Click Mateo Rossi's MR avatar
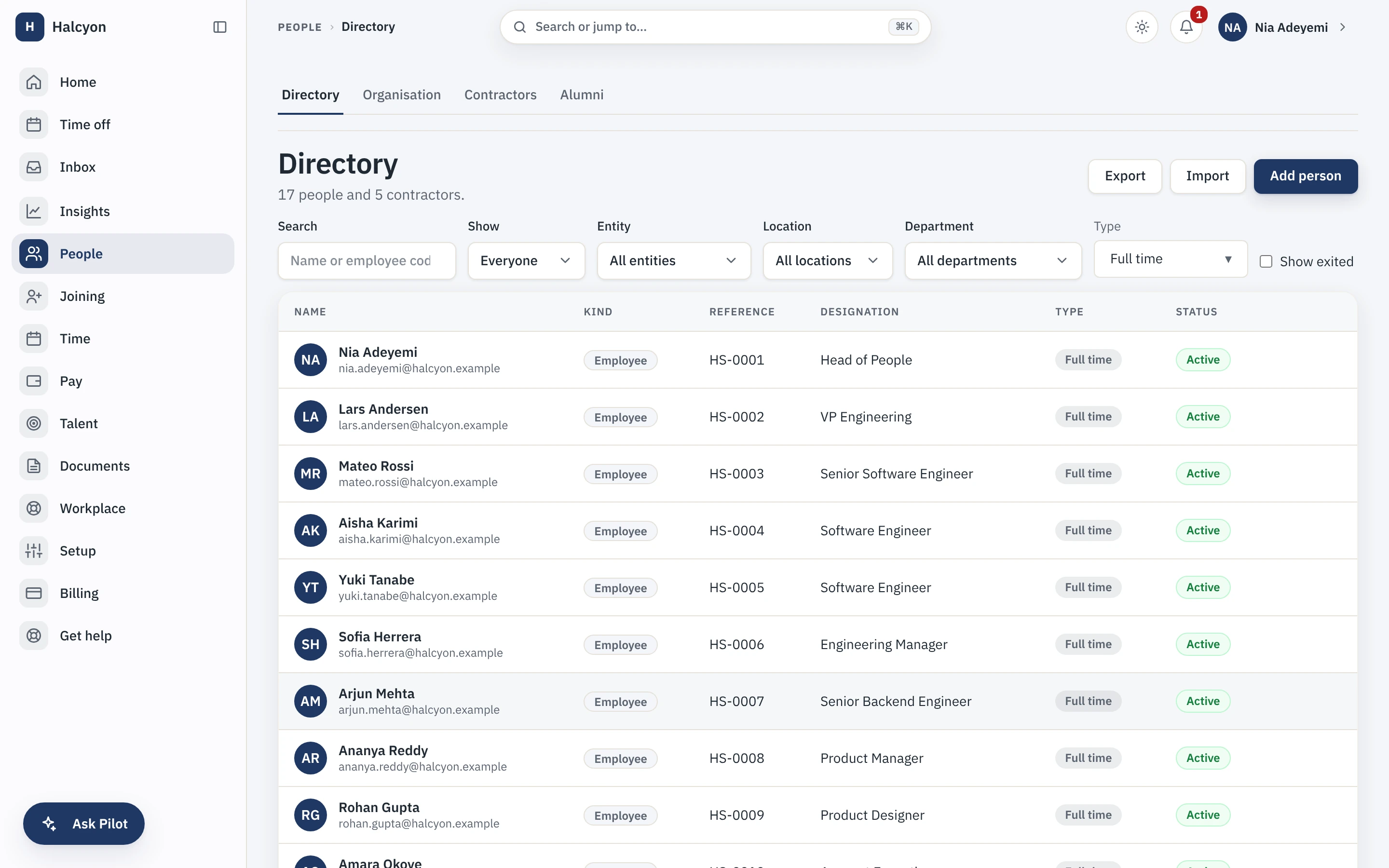1389x868 pixels. pyautogui.click(x=311, y=474)
